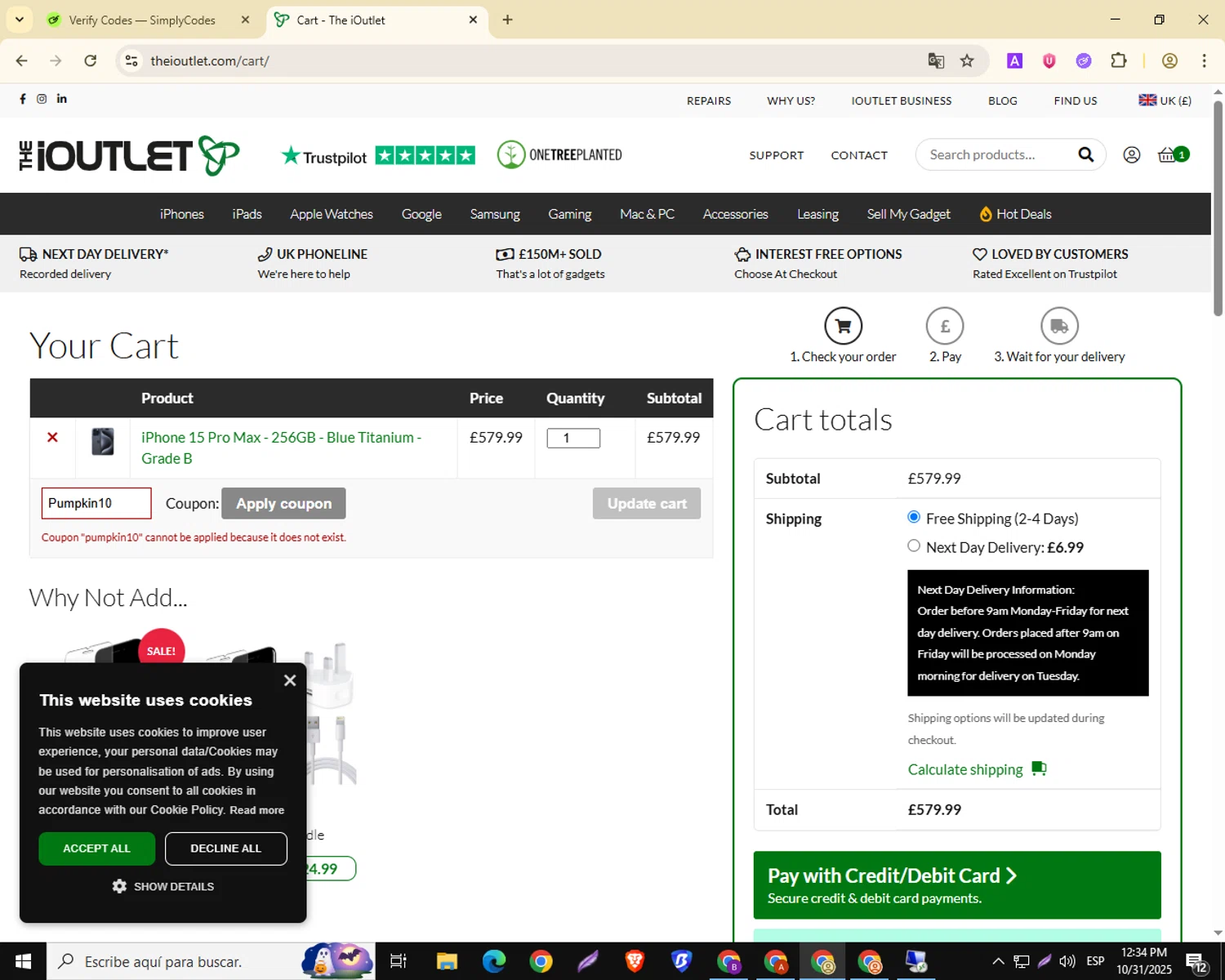This screenshot has height=980, width=1225.
Task: Open the Instagram social icon
Action: [42, 99]
